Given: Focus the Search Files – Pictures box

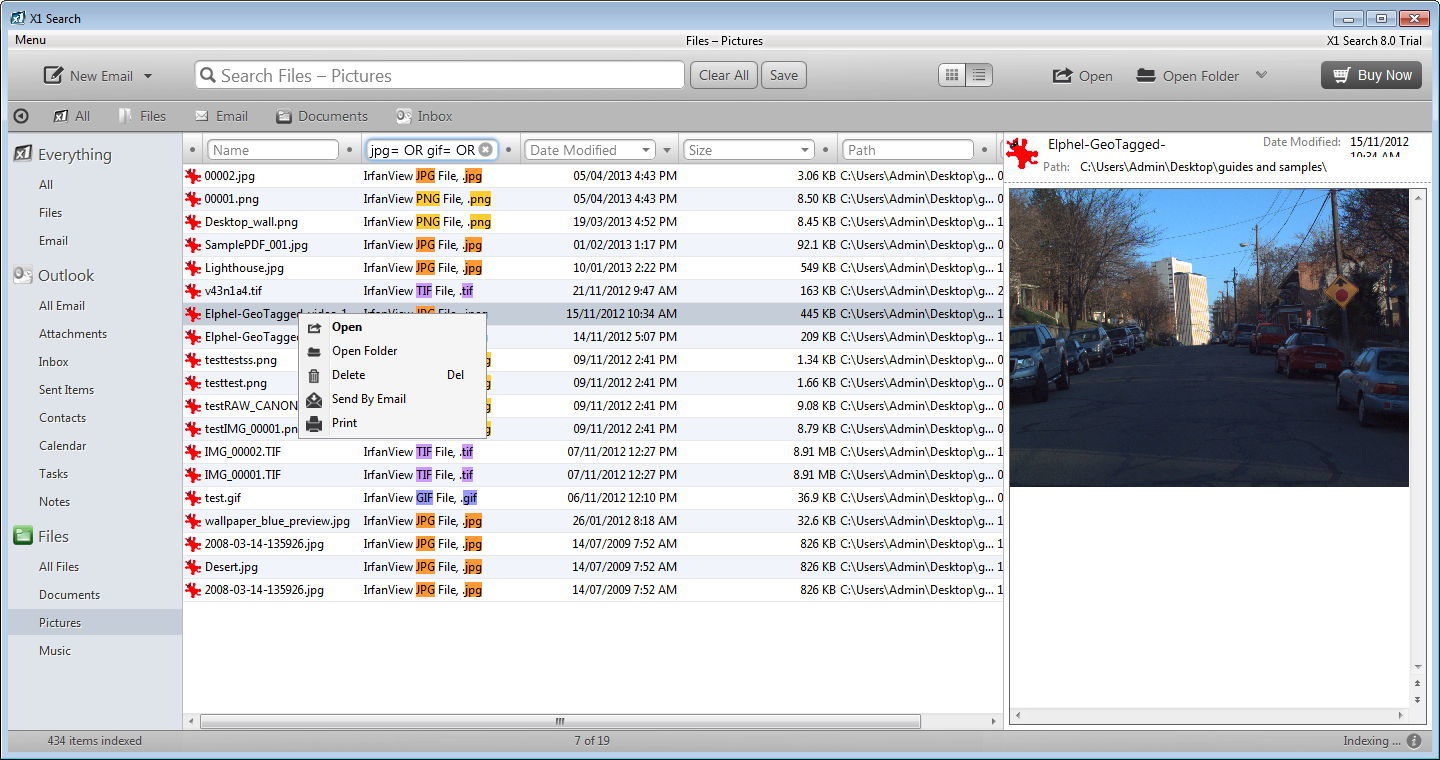Looking at the screenshot, I should coord(440,75).
